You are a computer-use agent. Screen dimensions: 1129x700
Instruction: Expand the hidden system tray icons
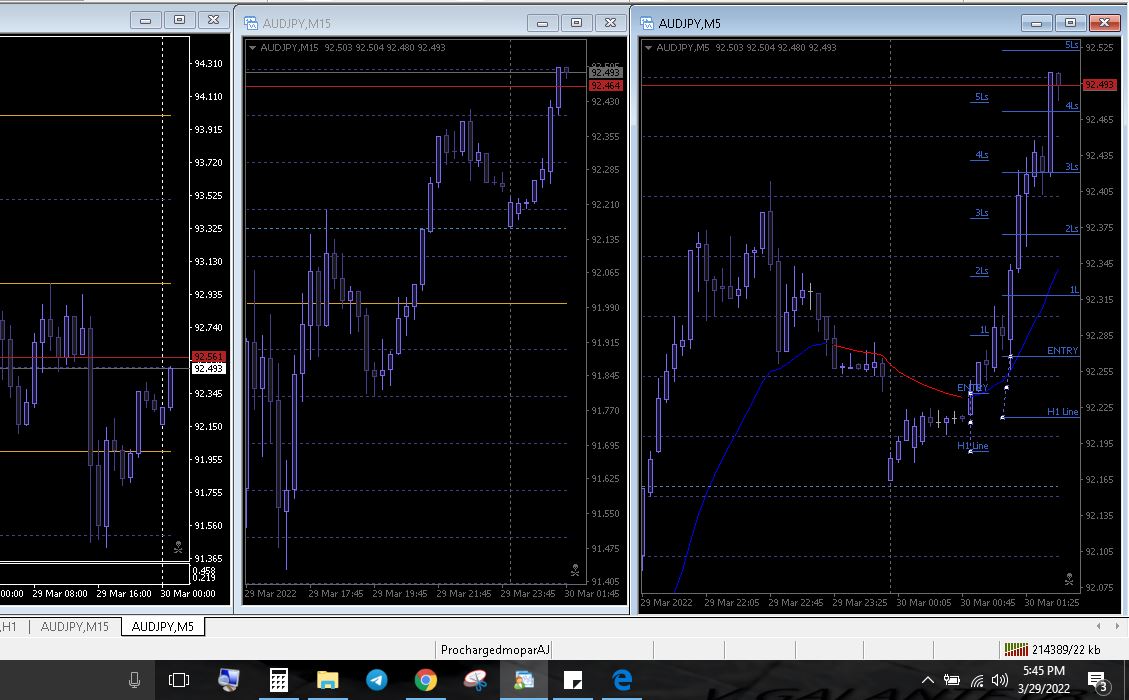click(928, 680)
